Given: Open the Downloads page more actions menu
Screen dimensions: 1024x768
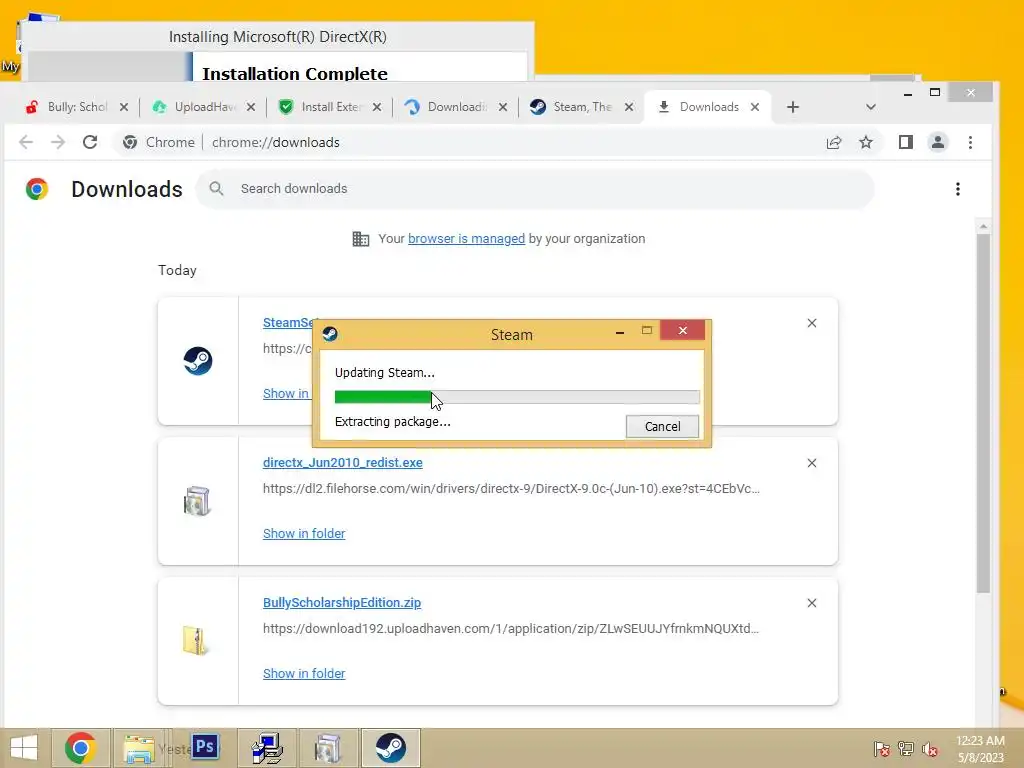Looking at the screenshot, I should click(958, 189).
